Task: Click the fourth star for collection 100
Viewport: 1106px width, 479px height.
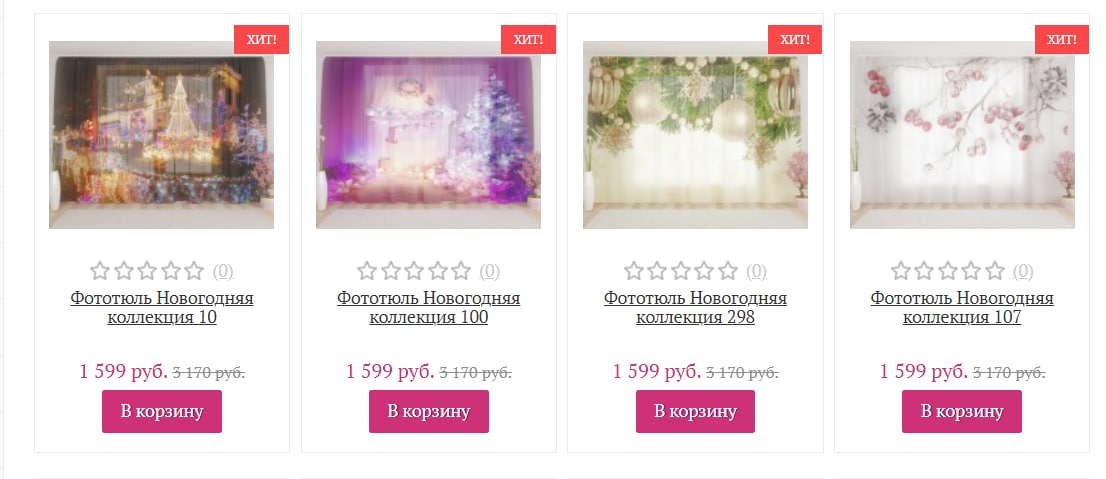Action: (437, 270)
